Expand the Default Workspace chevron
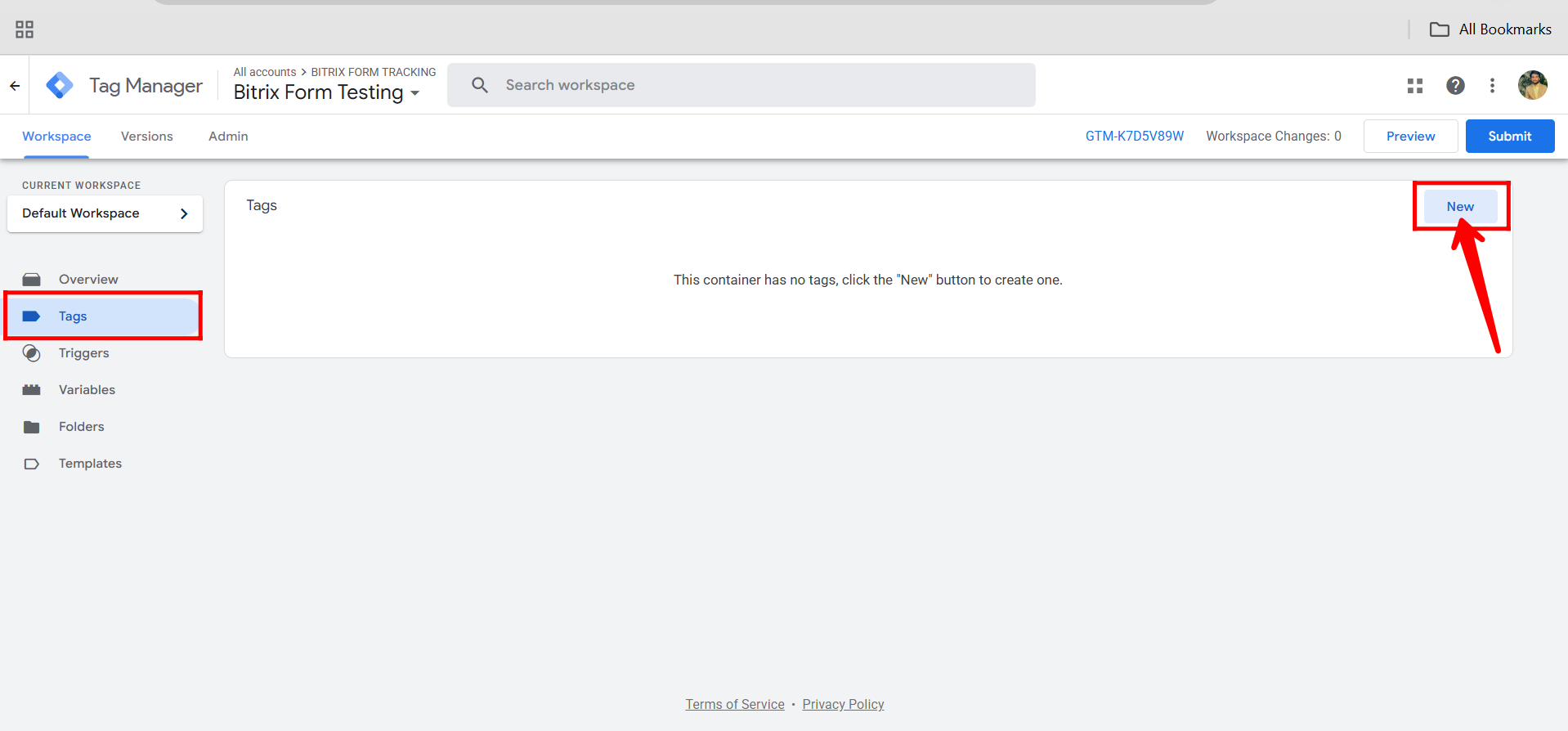 [x=184, y=213]
